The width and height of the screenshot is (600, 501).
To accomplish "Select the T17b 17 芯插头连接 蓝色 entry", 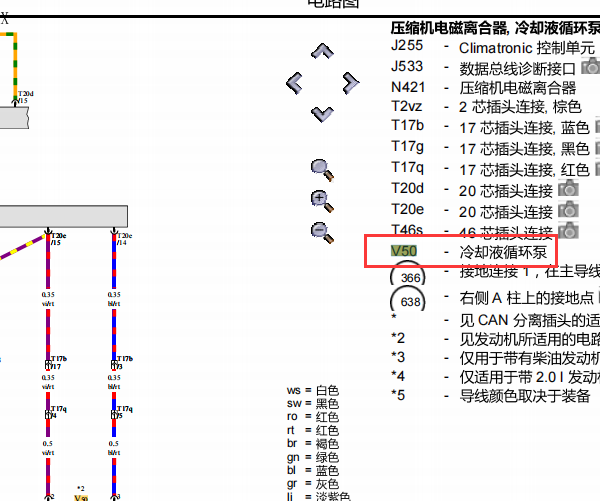I will coord(490,127).
